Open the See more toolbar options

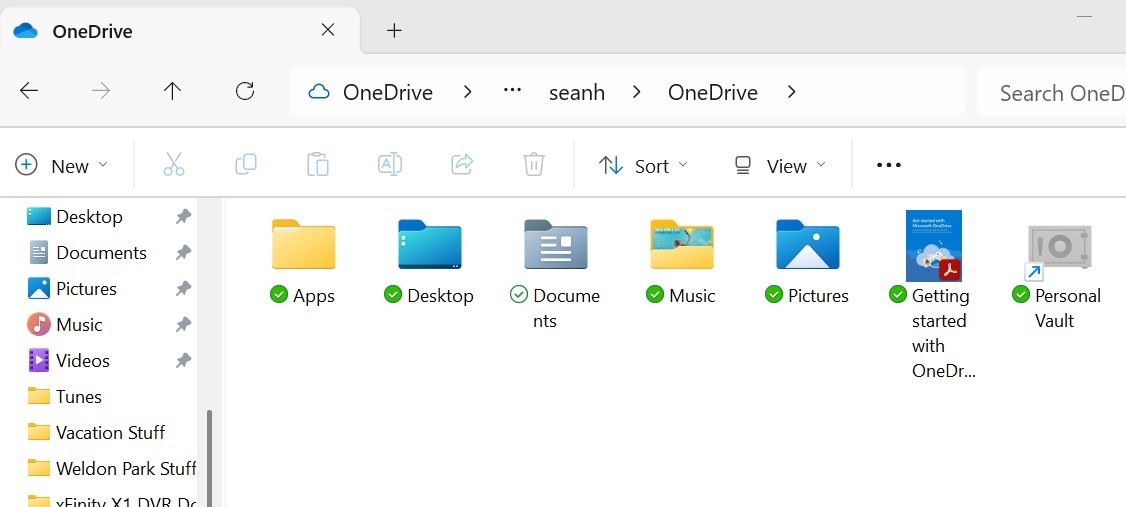coord(888,165)
